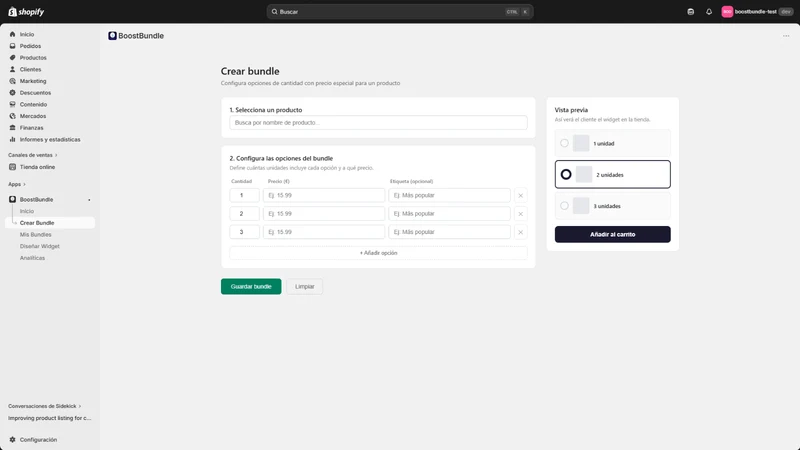Open Finanzas bank icon
800x450 pixels.
coord(12,128)
